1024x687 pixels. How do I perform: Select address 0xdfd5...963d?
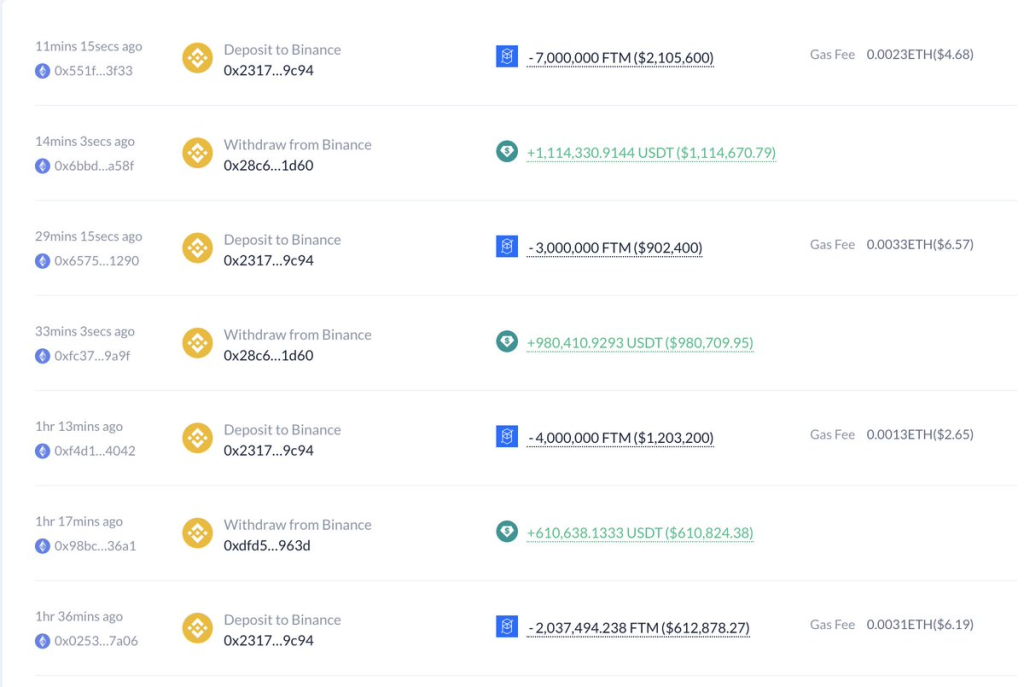(267, 545)
